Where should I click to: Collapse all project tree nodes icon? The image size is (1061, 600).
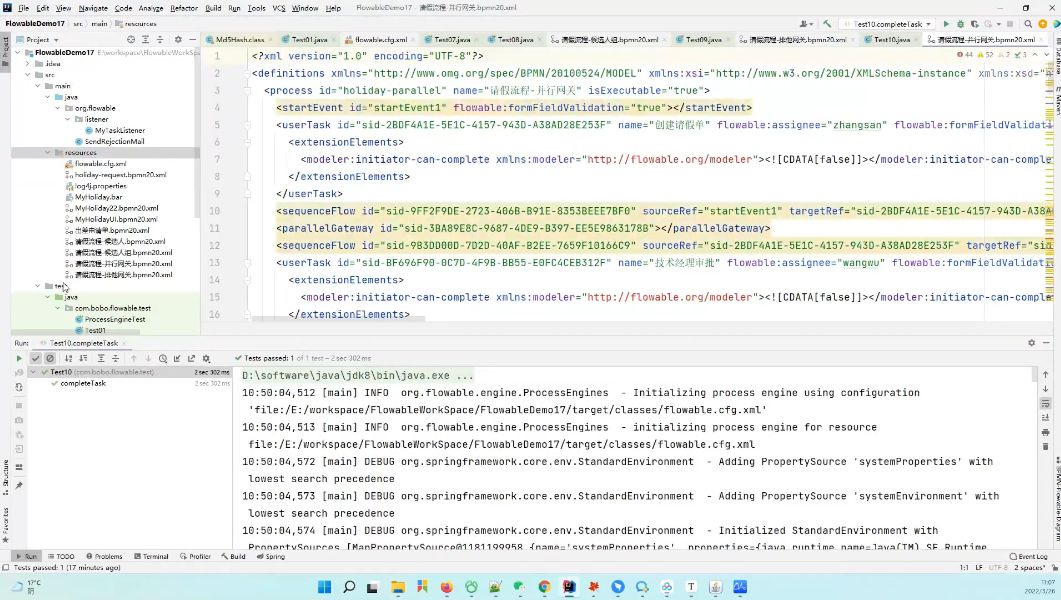point(160,40)
